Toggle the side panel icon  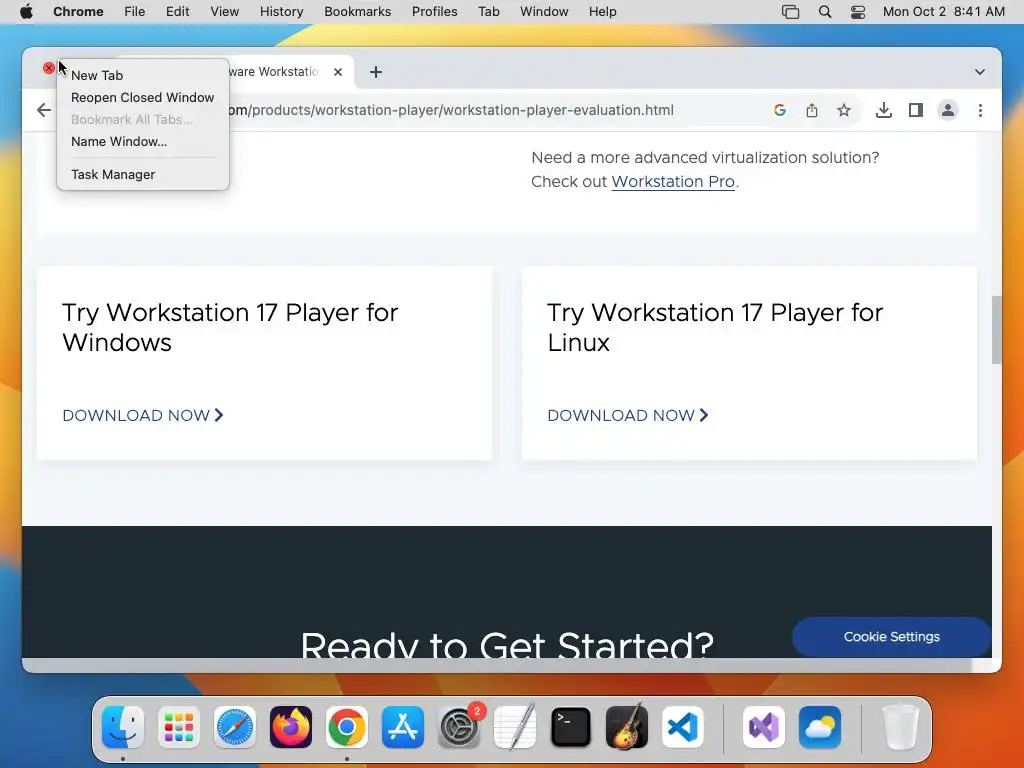916,110
